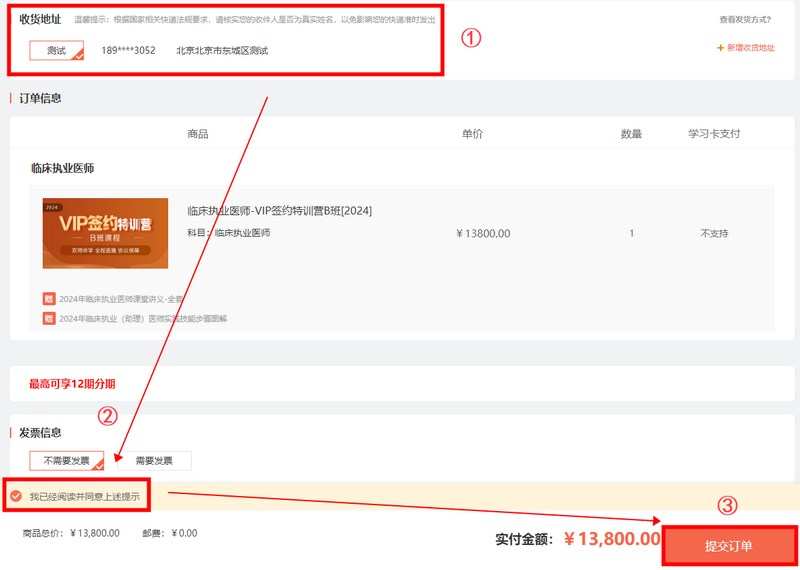The height and width of the screenshot is (570, 800).
Task: Click the circled number ③ annotation
Action: point(728,506)
